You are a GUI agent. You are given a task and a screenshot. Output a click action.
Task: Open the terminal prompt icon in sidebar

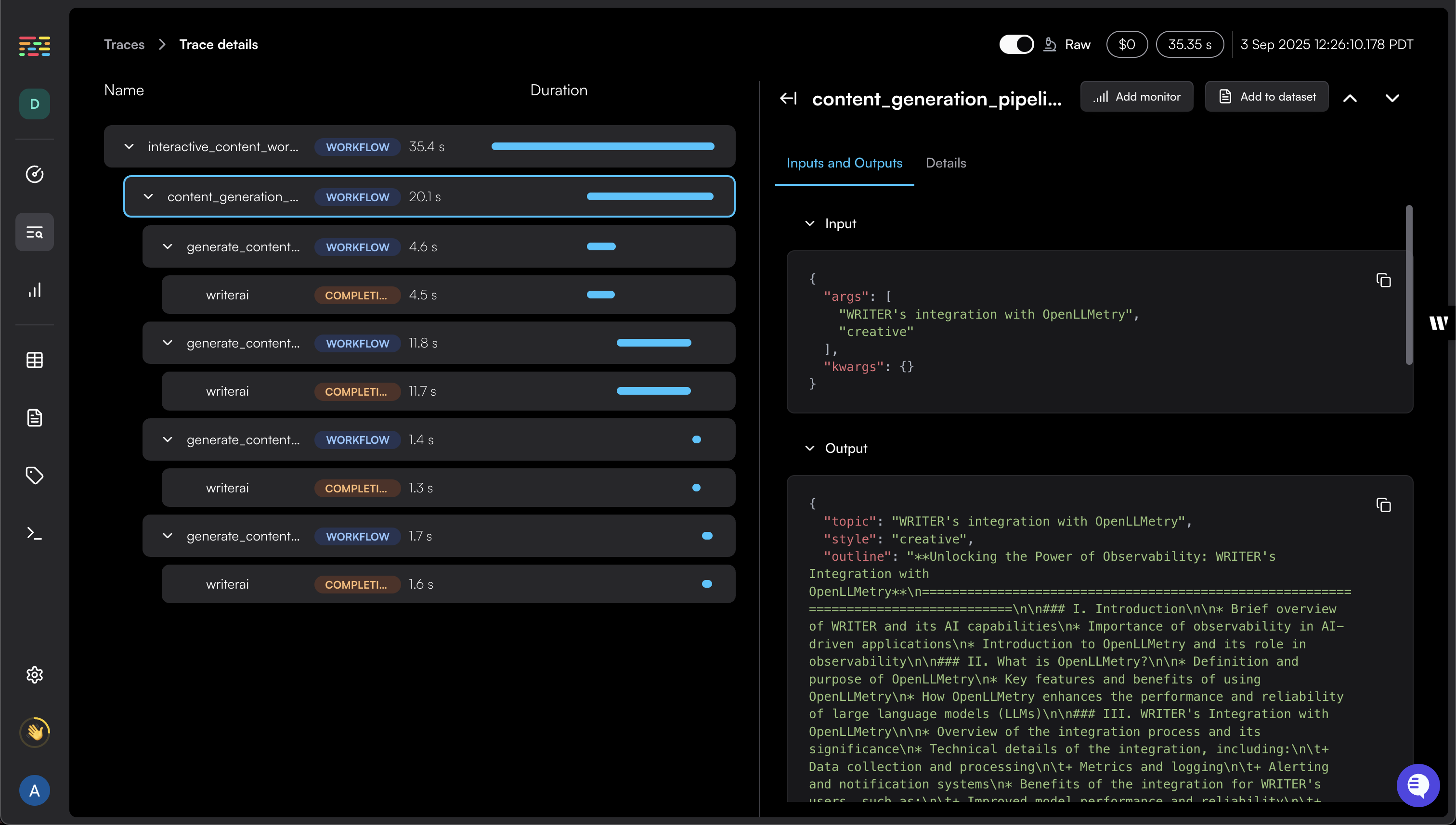pyautogui.click(x=35, y=533)
